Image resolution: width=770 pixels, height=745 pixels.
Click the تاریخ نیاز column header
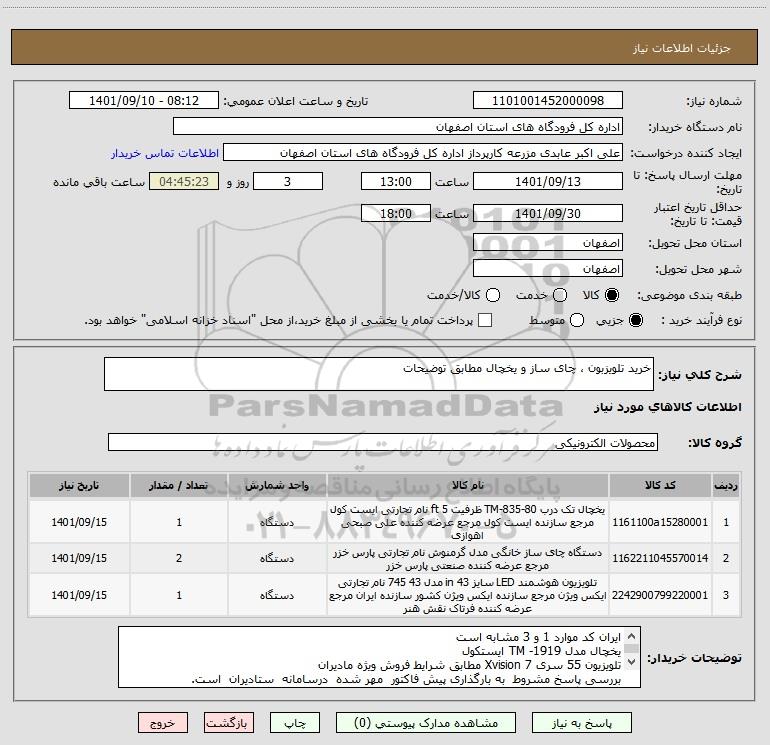coord(79,486)
